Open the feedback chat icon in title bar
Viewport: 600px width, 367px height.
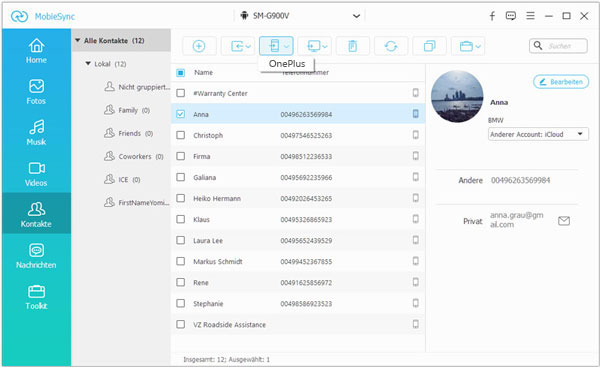510,16
